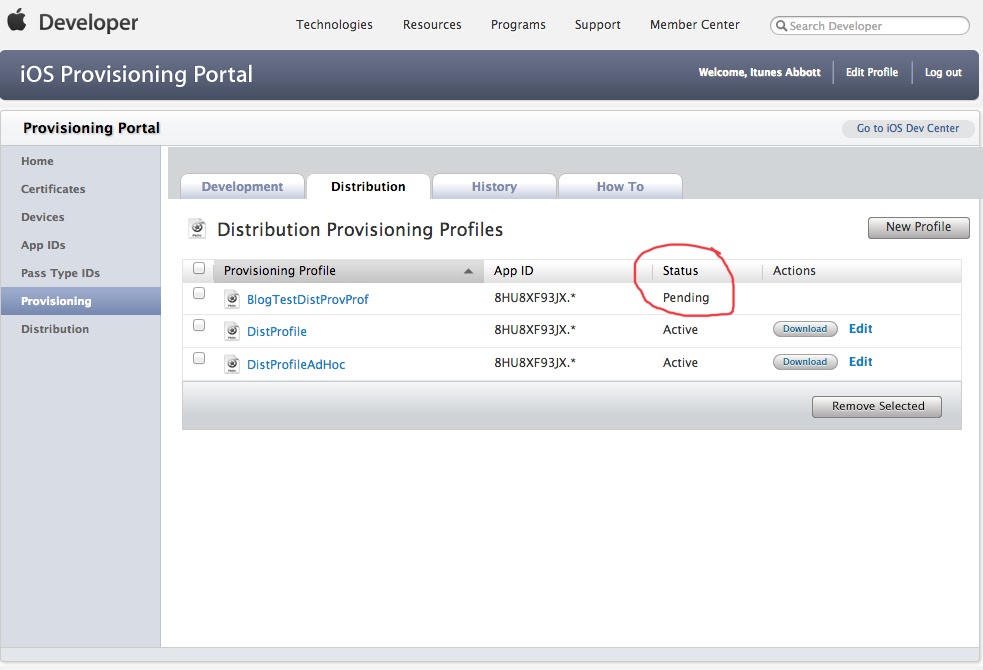Screen dimensions: 983x670
Task: Open Programs in top navigation
Action: pyautogui.click(x=518, y=24)
